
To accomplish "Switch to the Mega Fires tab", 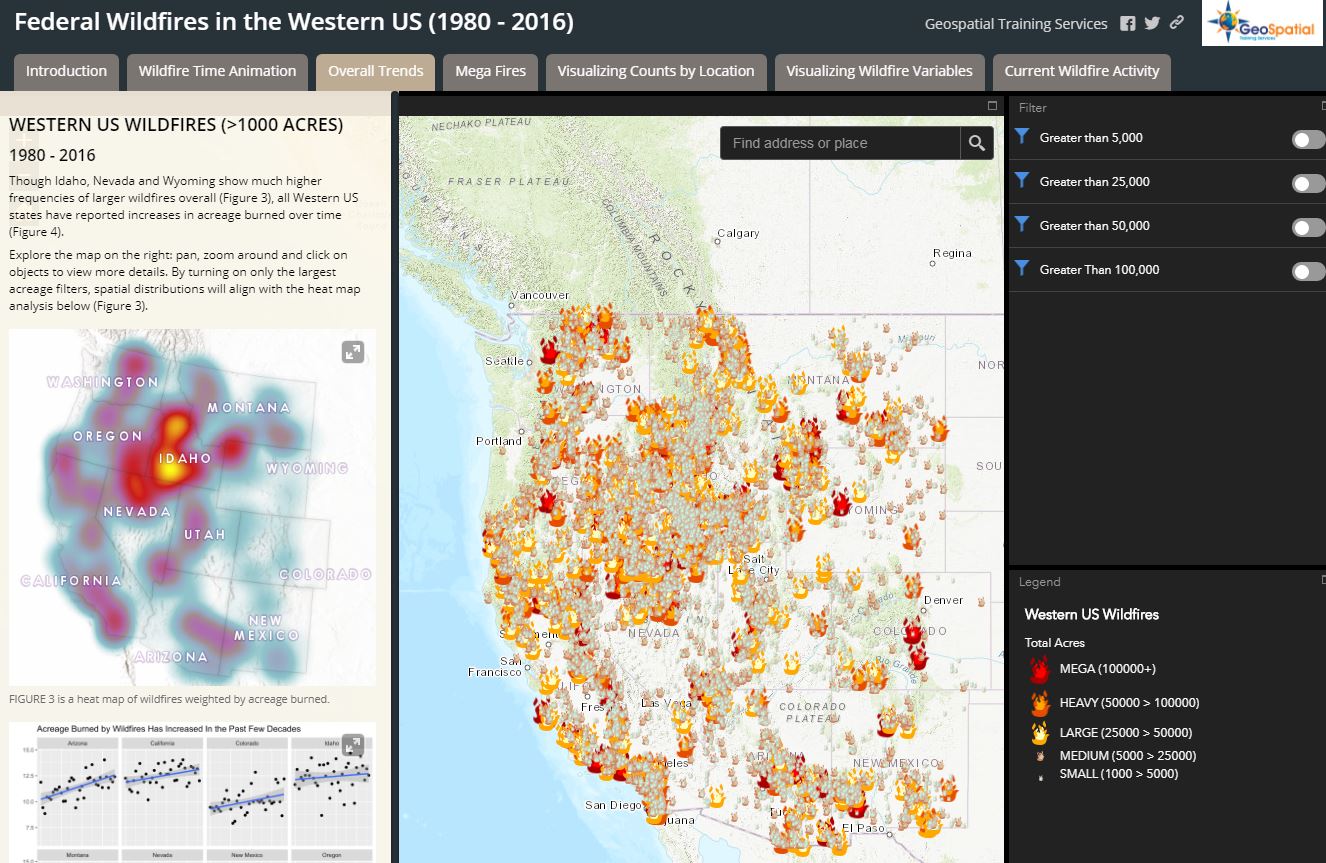I will point(490,71).
